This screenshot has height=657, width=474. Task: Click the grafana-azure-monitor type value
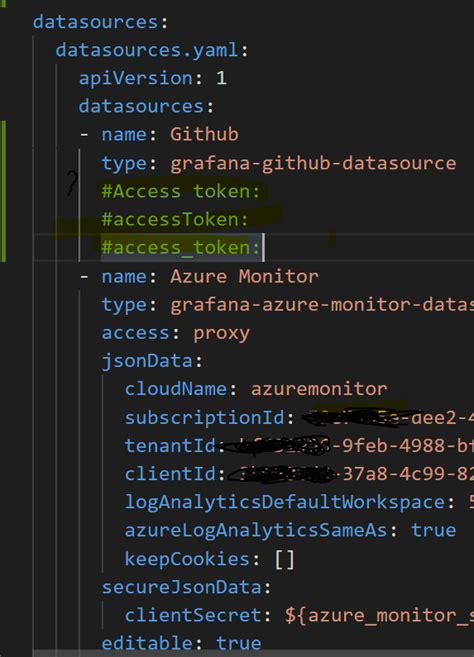322,305
